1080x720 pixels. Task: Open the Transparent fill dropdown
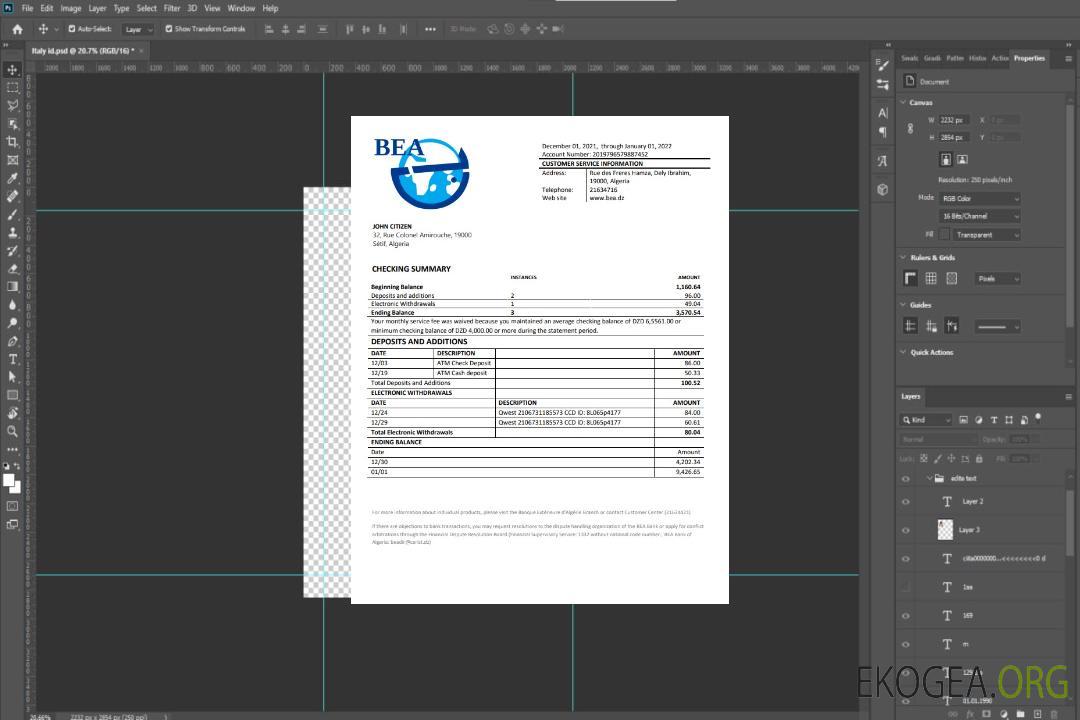coord(985,235)
